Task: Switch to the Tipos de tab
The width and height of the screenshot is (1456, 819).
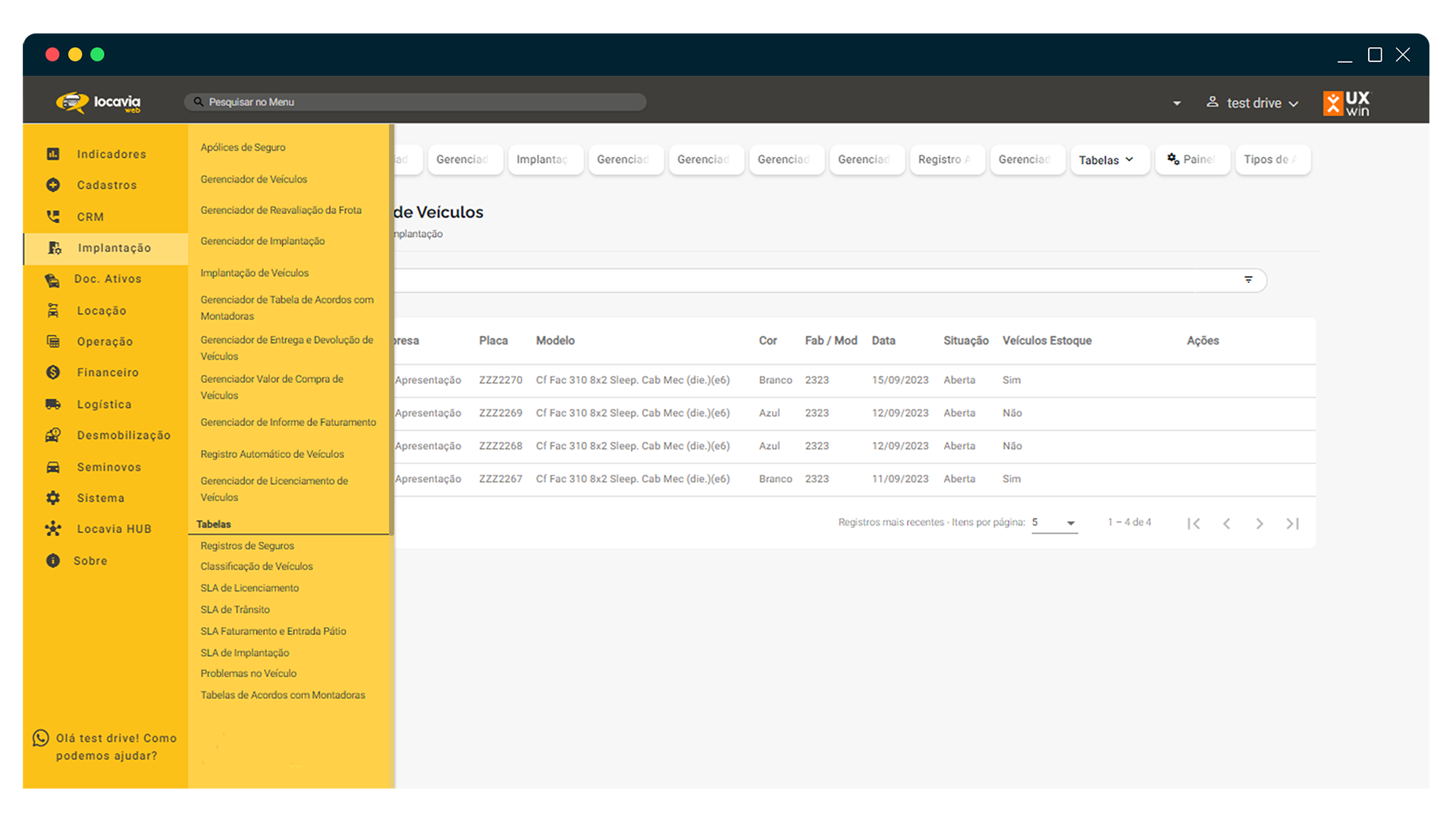Action: click(1273, 159)
